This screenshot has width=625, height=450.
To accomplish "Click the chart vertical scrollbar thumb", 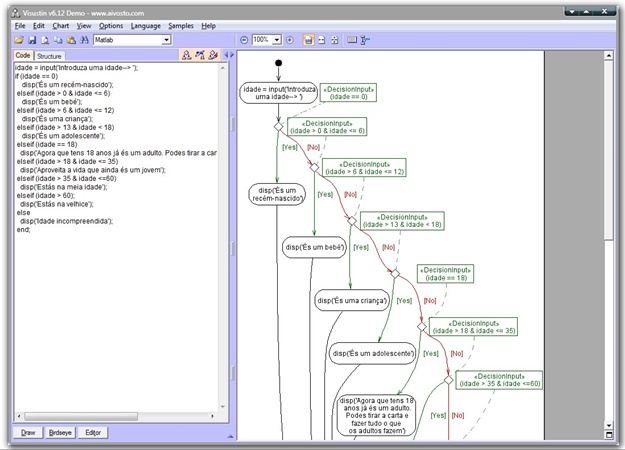I will tap(609, 150).
